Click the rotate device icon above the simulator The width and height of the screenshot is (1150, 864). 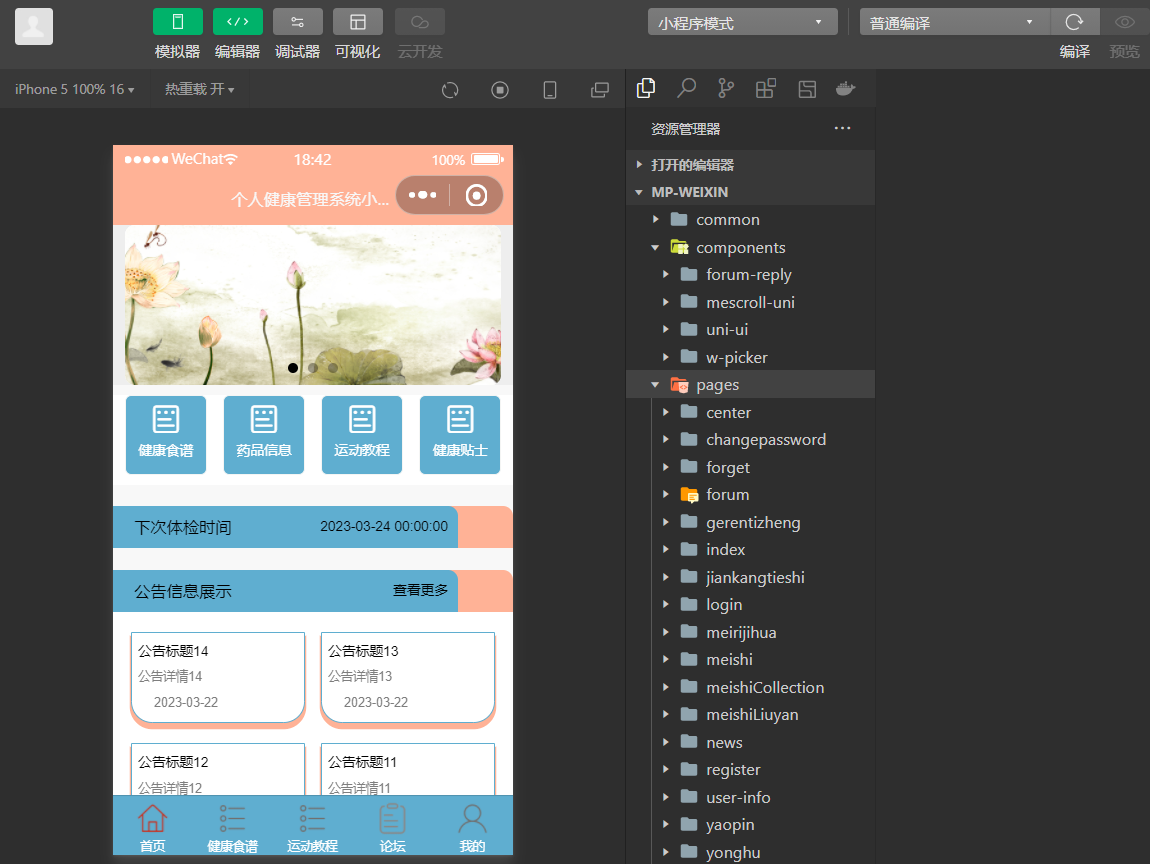pyautogui.click(x=549, y=89)
